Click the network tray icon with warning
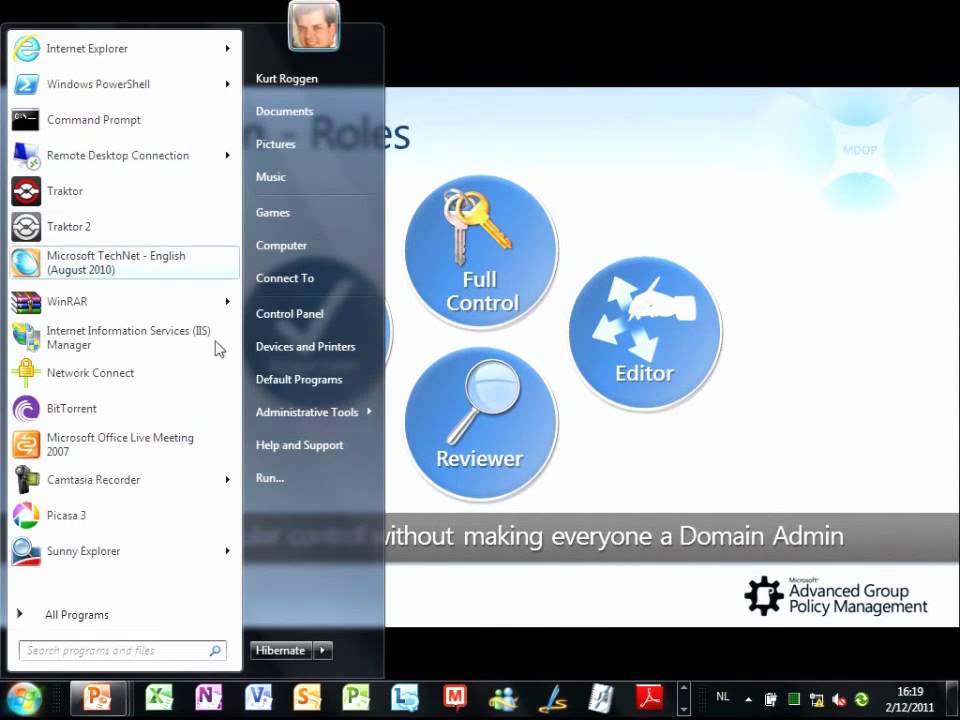 click(x=816, y=699)
